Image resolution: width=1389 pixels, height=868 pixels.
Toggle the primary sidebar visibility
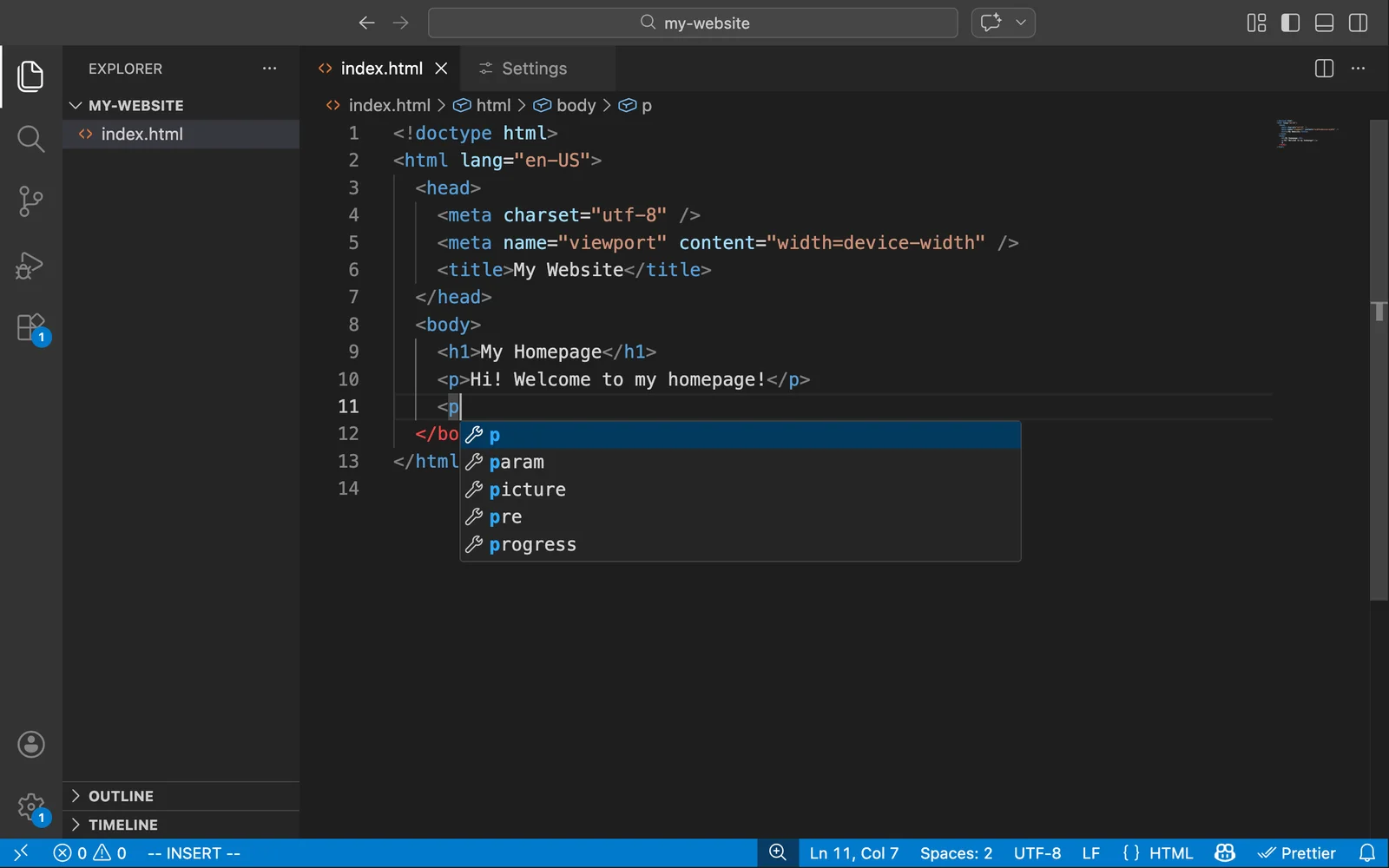coord(1290,23)
